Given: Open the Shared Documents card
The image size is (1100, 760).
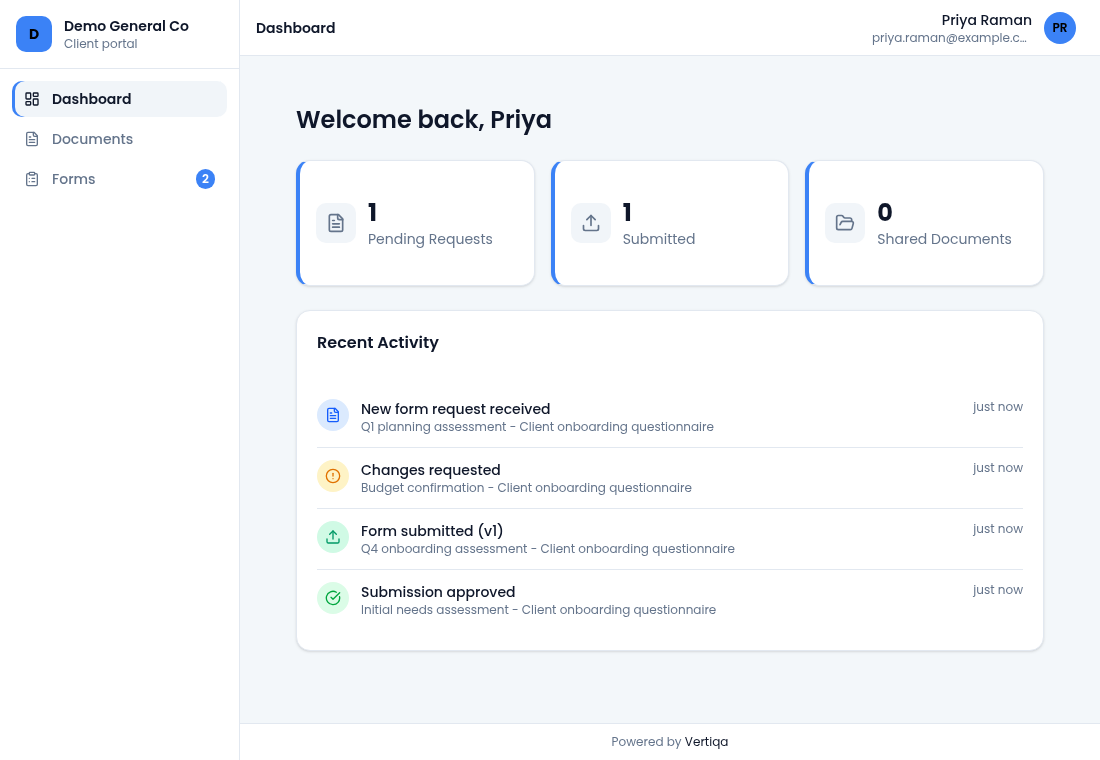Looking at the screenshot, I should tap(925, 223).
